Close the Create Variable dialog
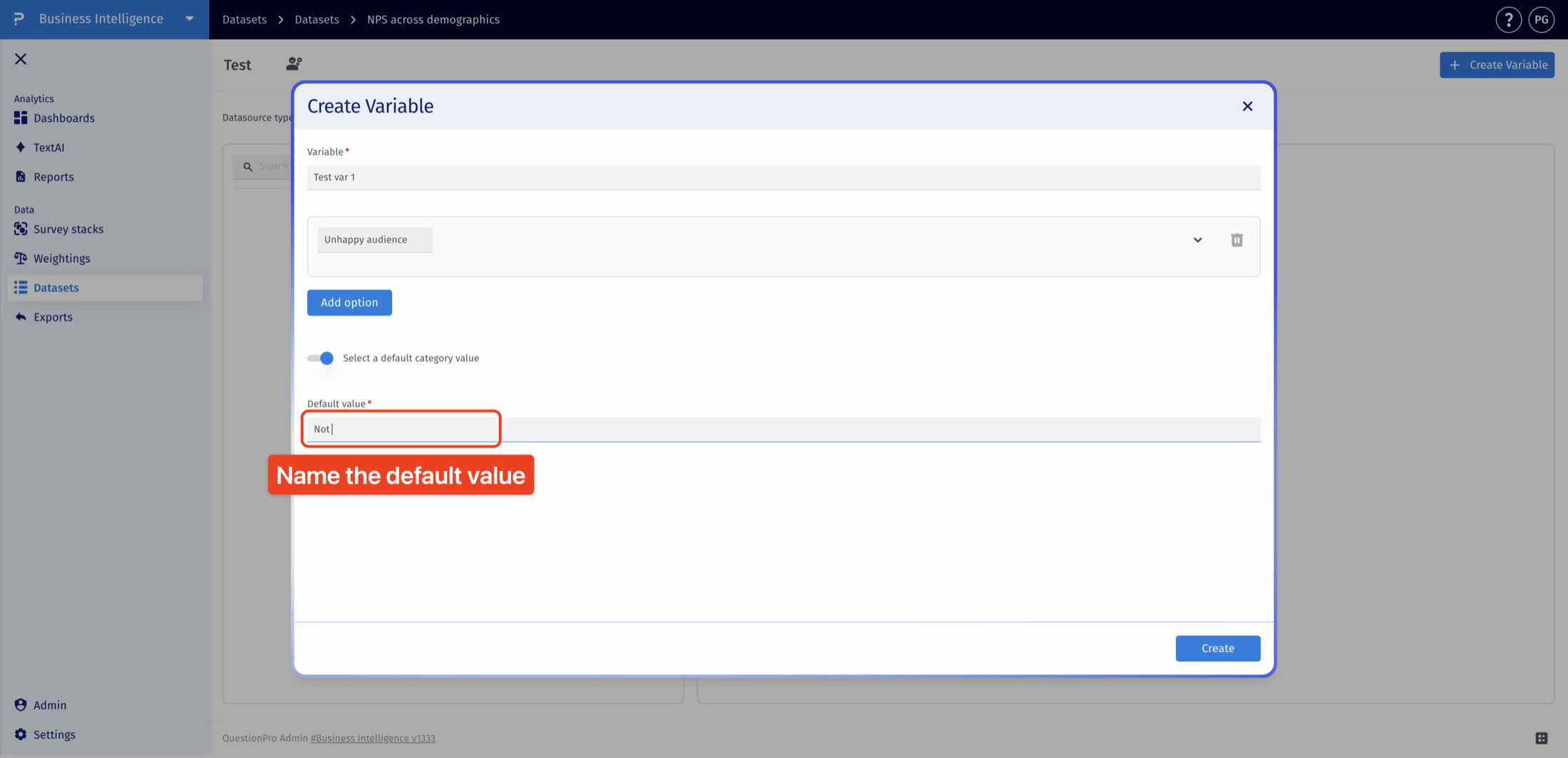Screen dimensions: 1568x758 tap(1247, 106)
